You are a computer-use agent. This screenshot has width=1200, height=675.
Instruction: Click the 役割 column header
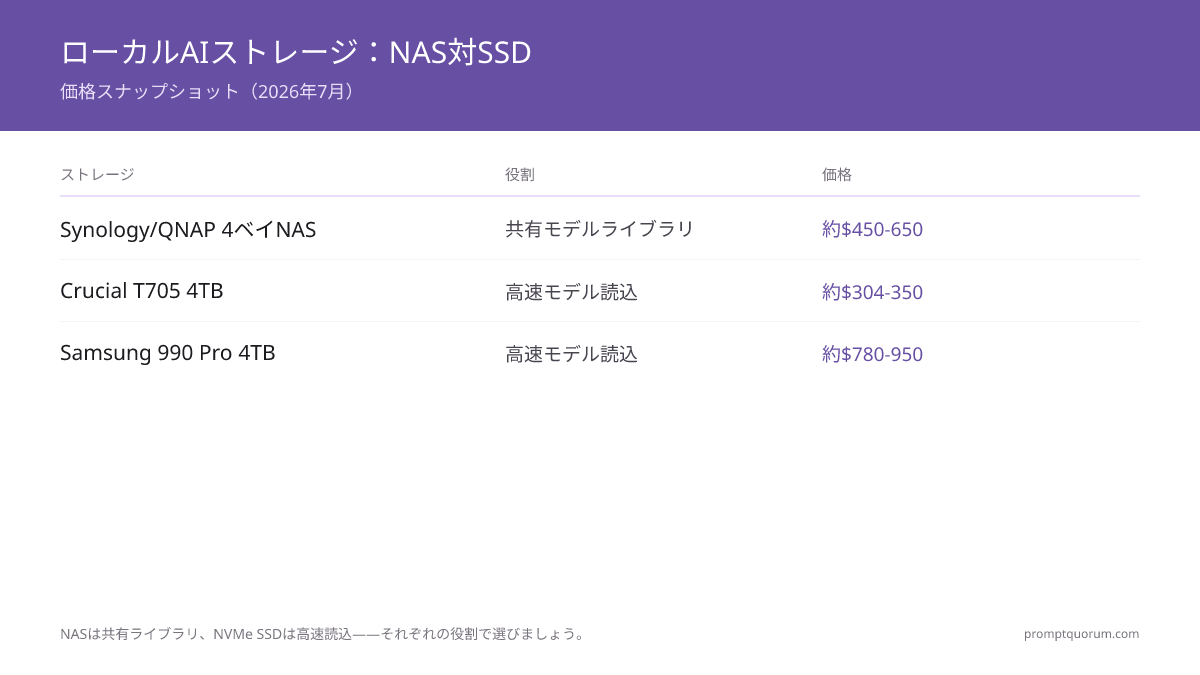(520, 174)
